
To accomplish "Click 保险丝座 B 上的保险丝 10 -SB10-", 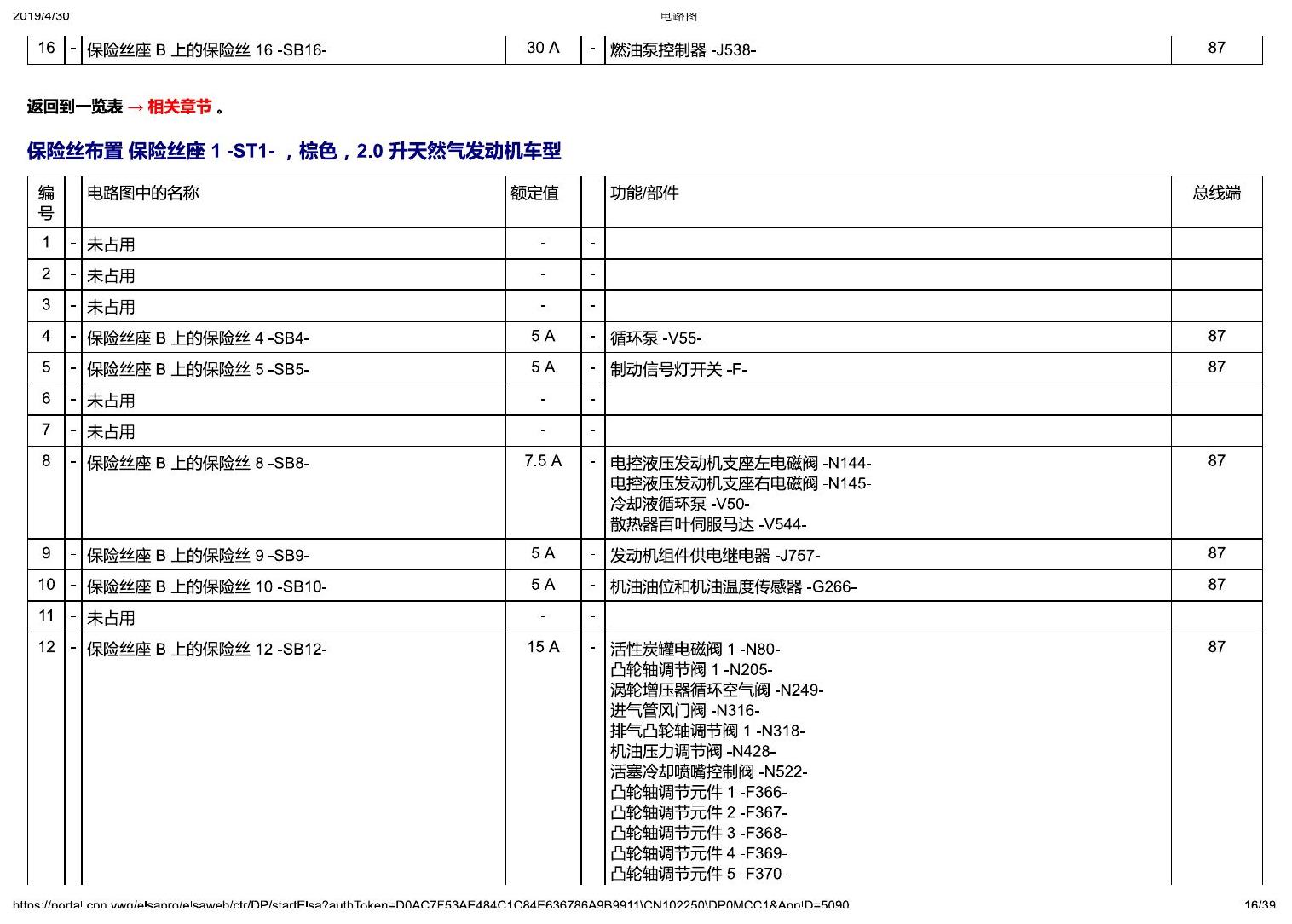I will [207, 586].
